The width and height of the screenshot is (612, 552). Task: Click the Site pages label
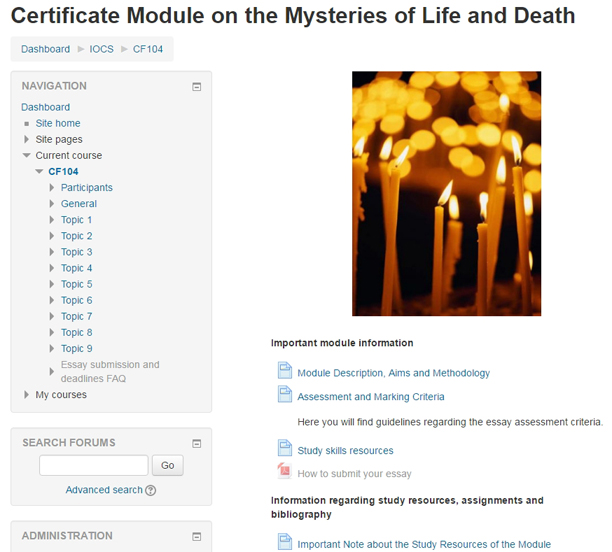[59, 139]
